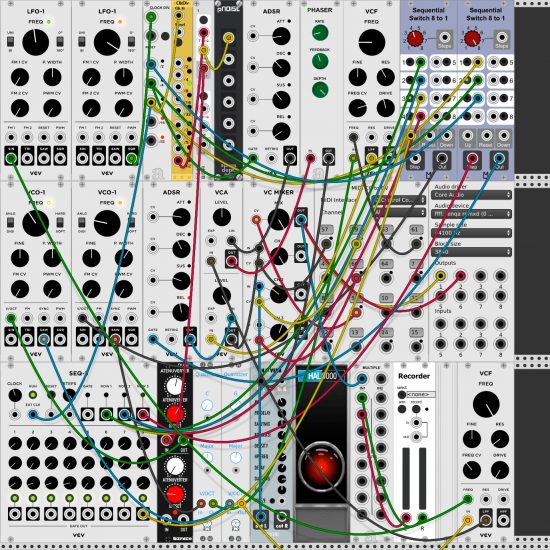Click the upper VCA LEVEL knob

point(222,217)
